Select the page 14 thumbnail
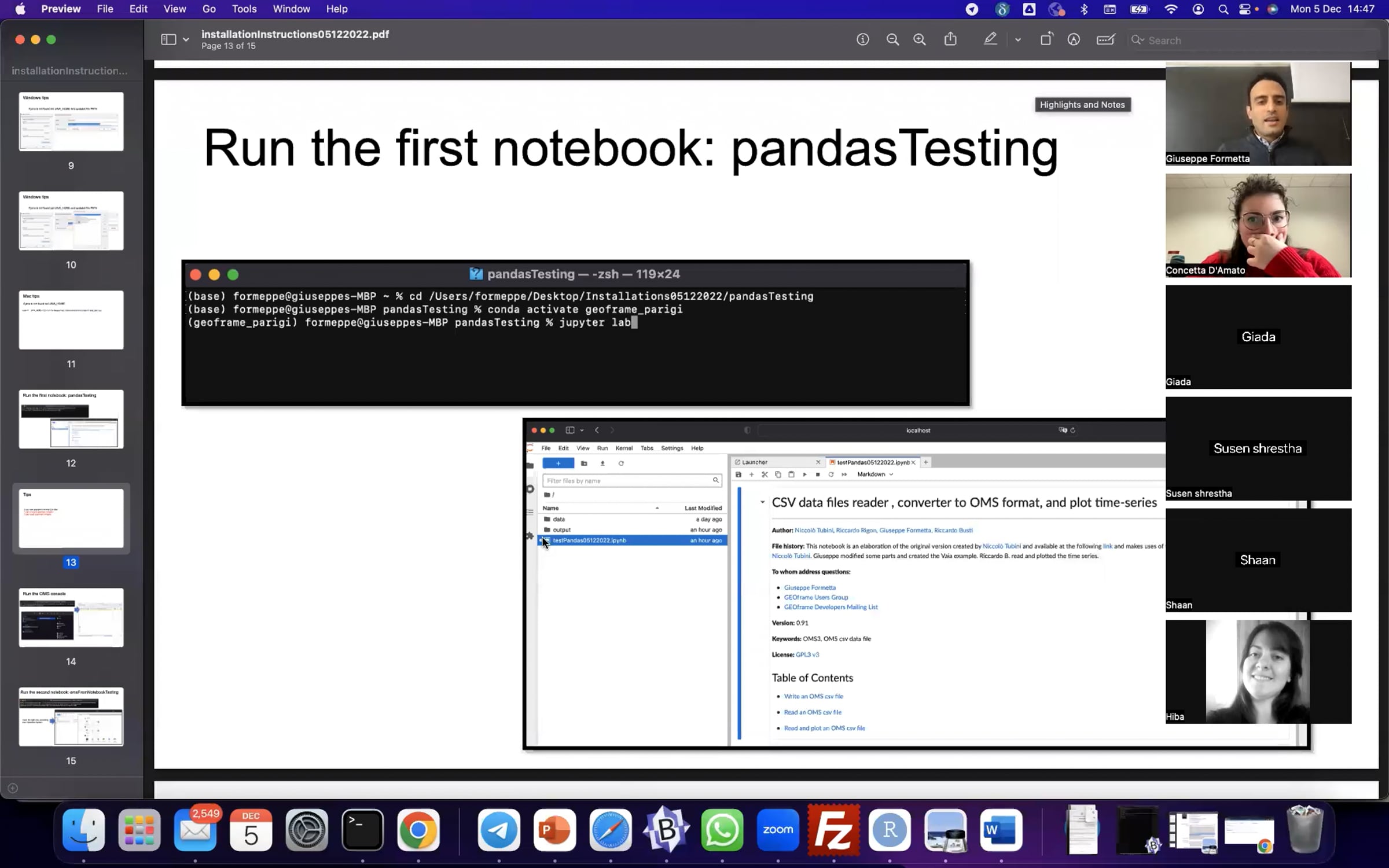The width and height of the screenshot is (1389, 868). [x=71, y=617]
